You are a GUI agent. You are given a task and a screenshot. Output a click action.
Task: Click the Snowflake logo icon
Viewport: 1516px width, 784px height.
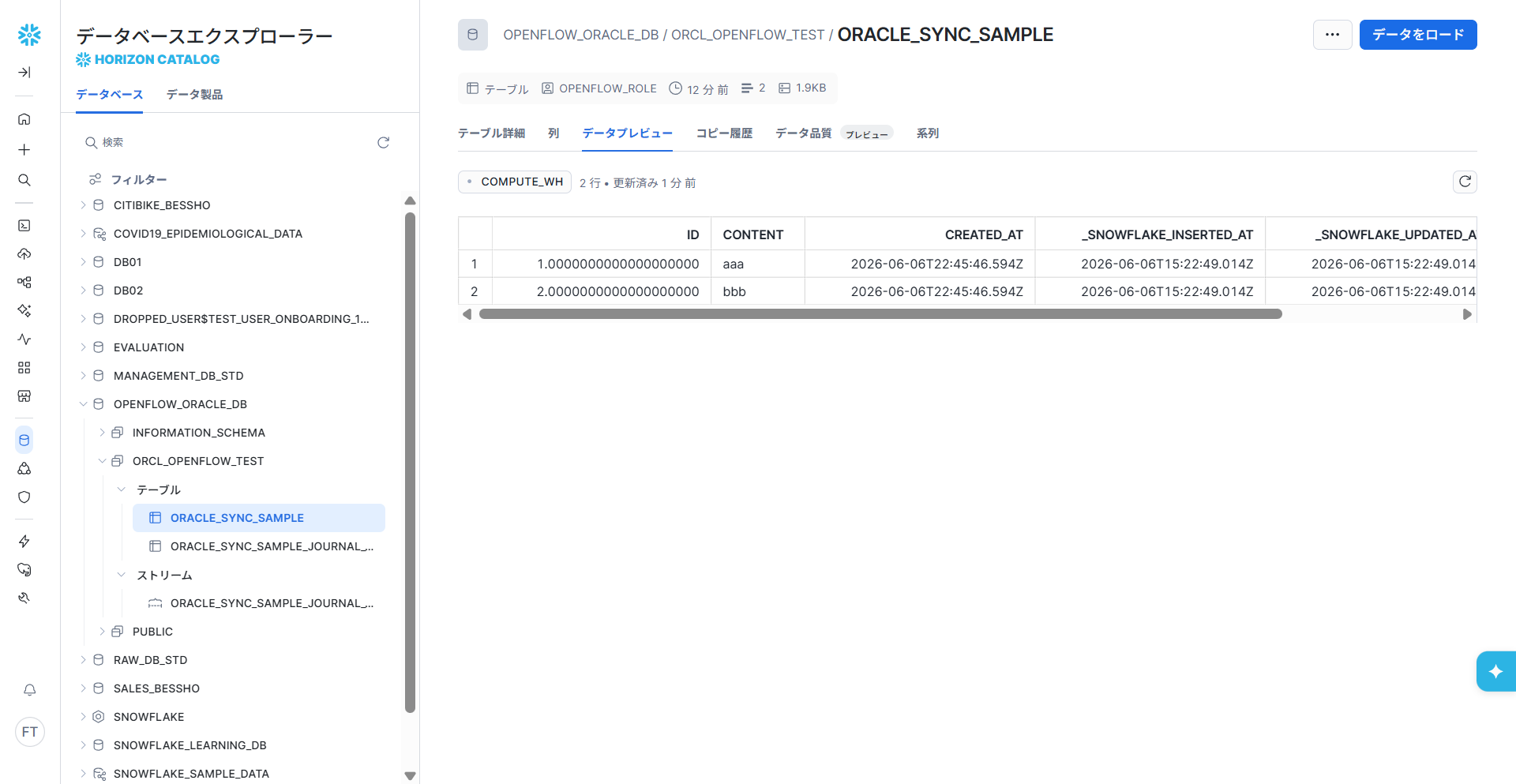tap(29, 35)
